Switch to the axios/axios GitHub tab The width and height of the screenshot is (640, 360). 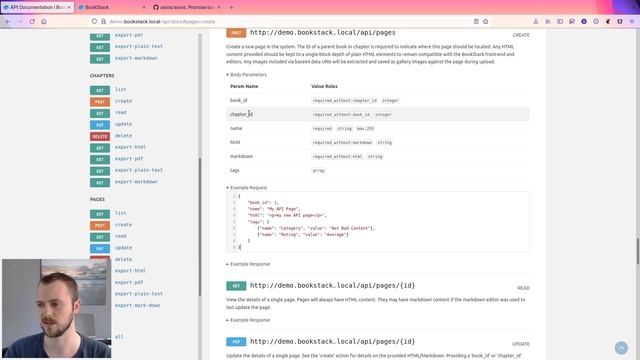pos(187,7)
